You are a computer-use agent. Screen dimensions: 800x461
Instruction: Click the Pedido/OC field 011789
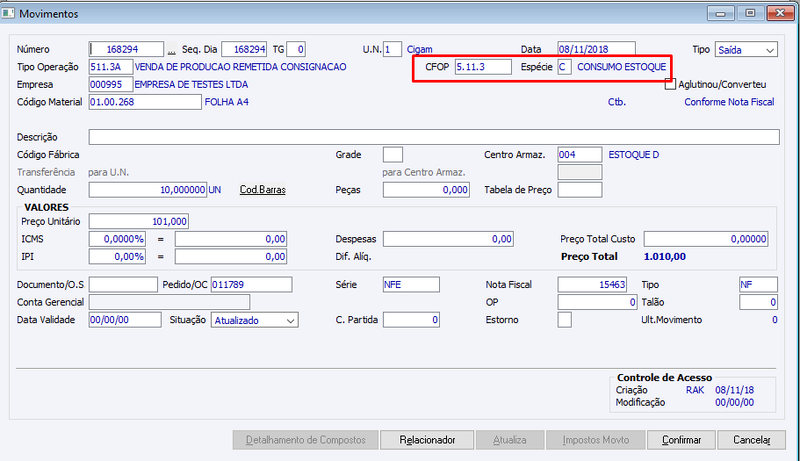(x=252, y=285)
